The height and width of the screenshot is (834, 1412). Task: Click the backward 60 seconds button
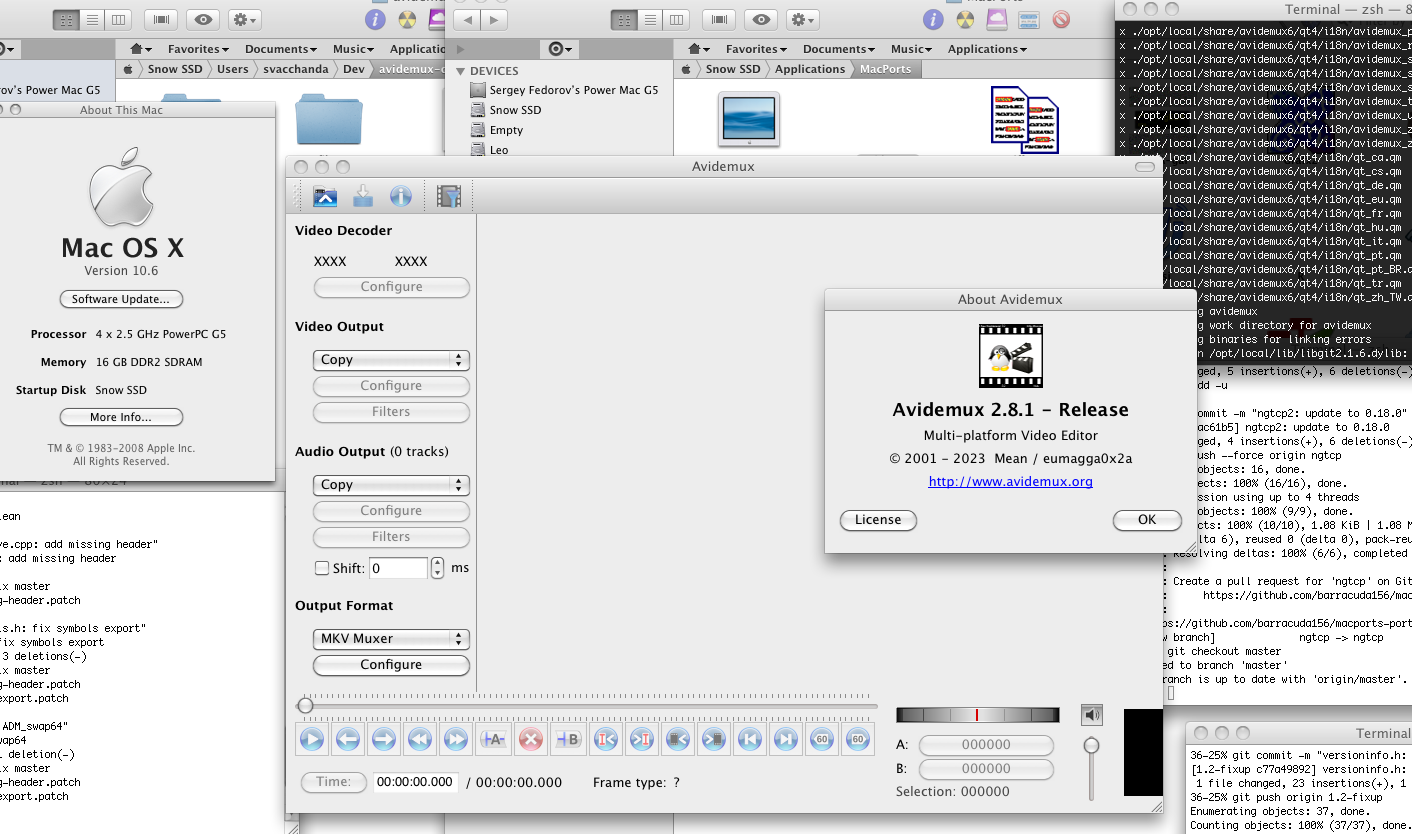[x=822, y=740]
